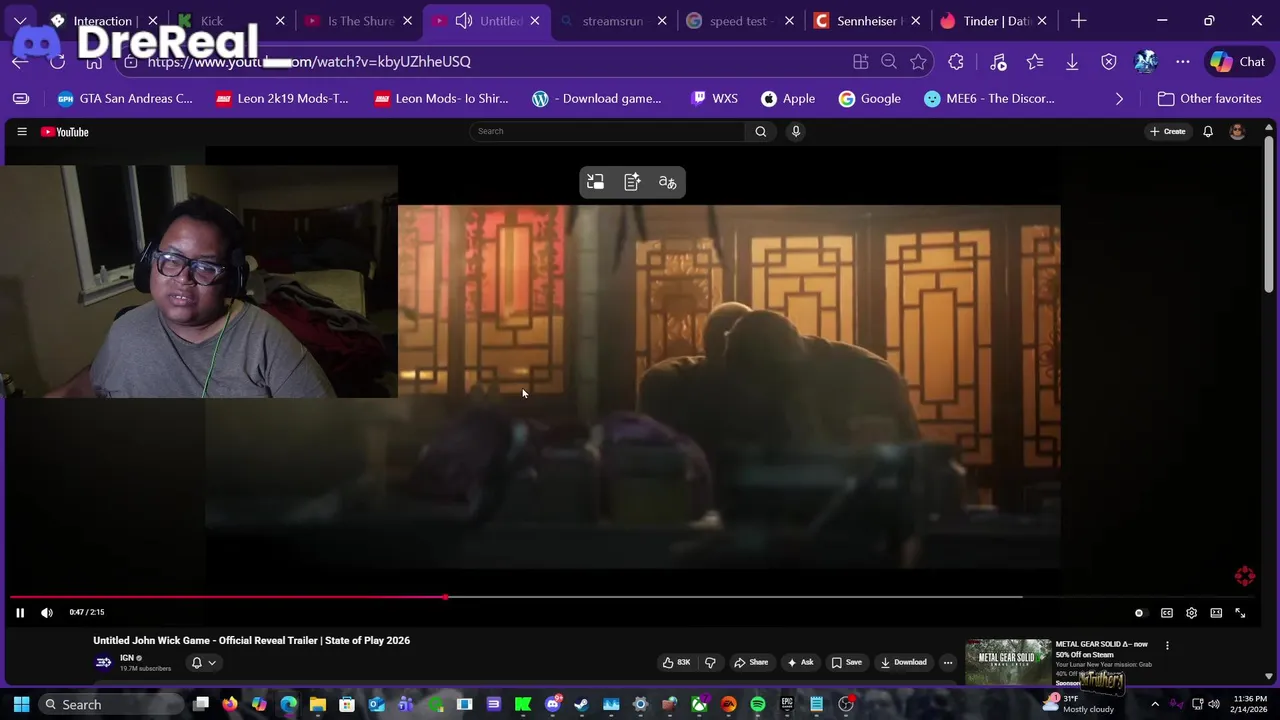Open options menu for Metal Gear ad

pyautogui.click(x=1167, y=646)
